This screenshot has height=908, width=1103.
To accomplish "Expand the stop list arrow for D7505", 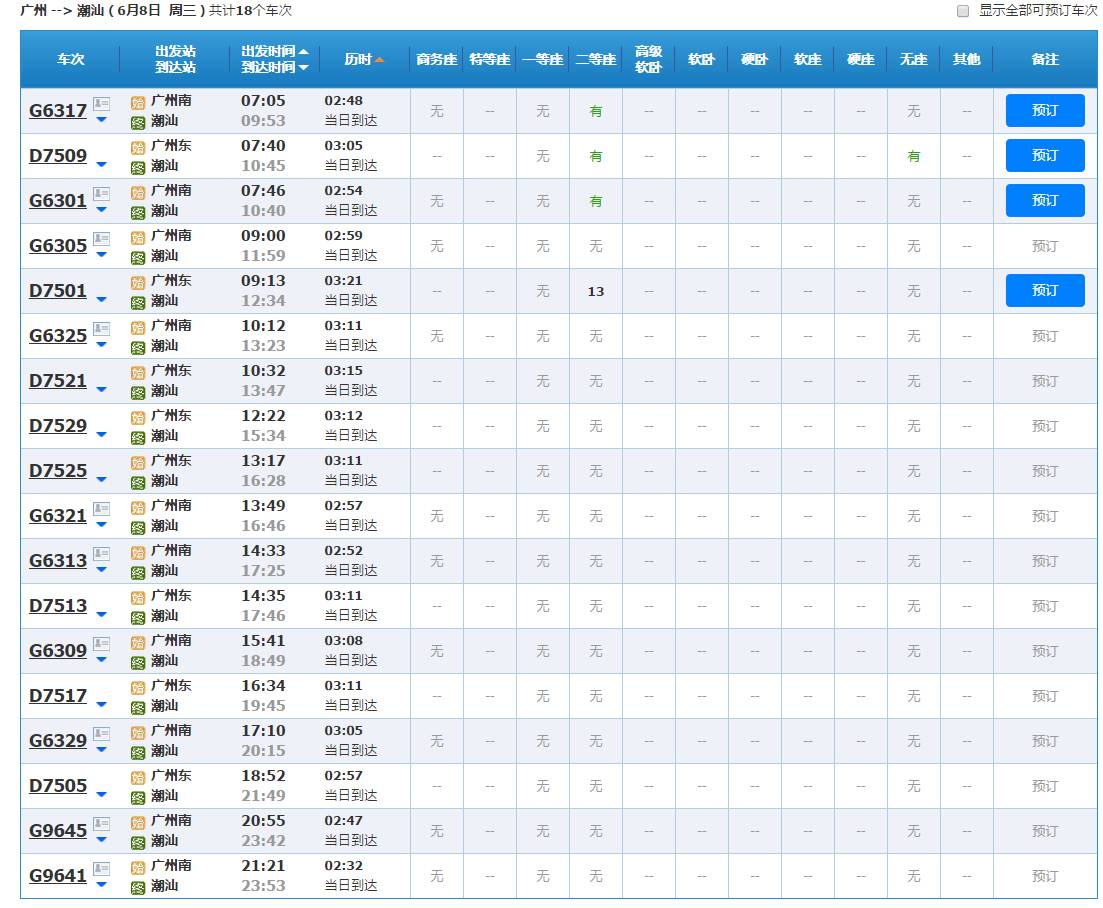I will coord(101,795).
